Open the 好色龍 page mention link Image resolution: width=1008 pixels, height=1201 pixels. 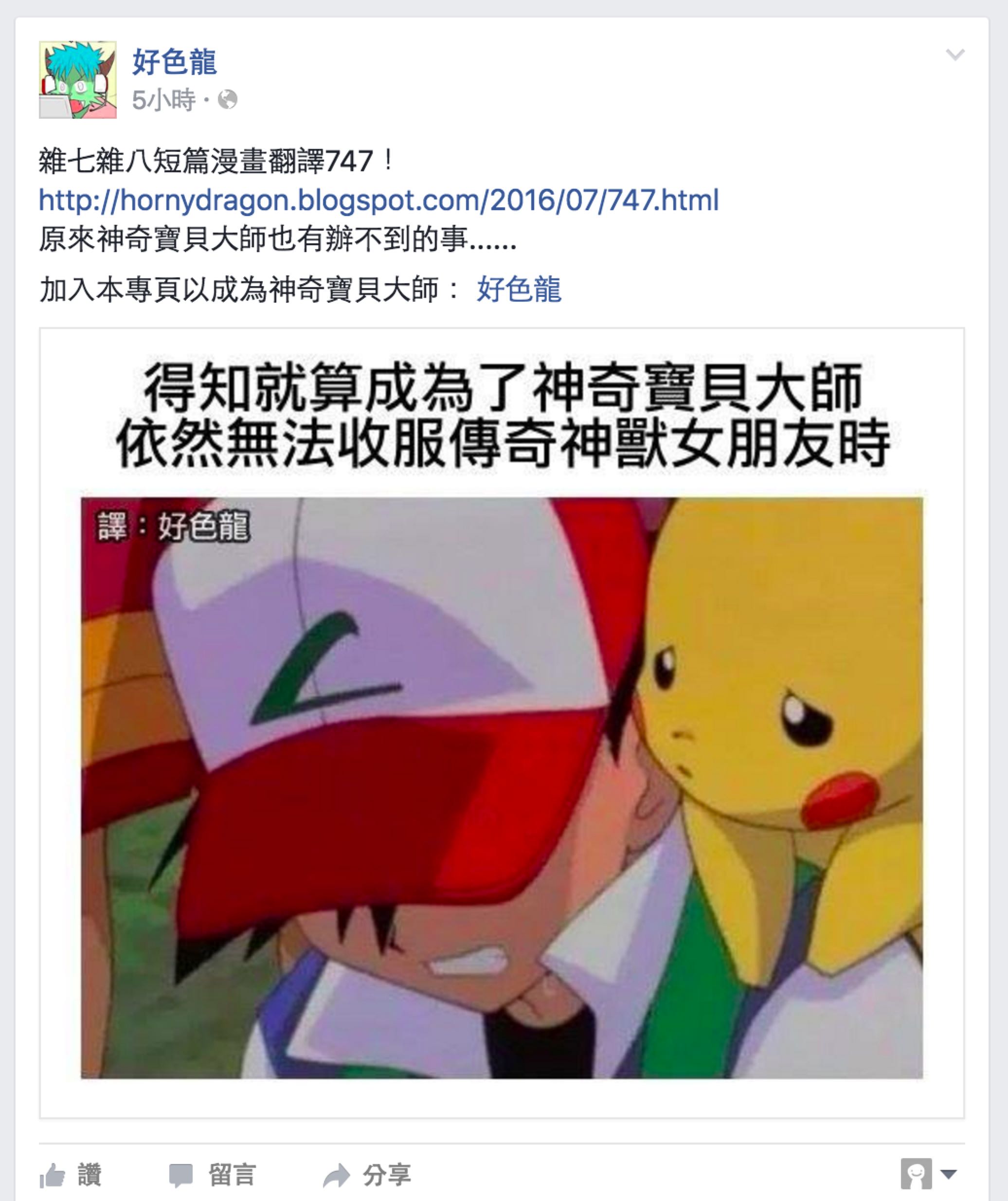pos(519,289)
